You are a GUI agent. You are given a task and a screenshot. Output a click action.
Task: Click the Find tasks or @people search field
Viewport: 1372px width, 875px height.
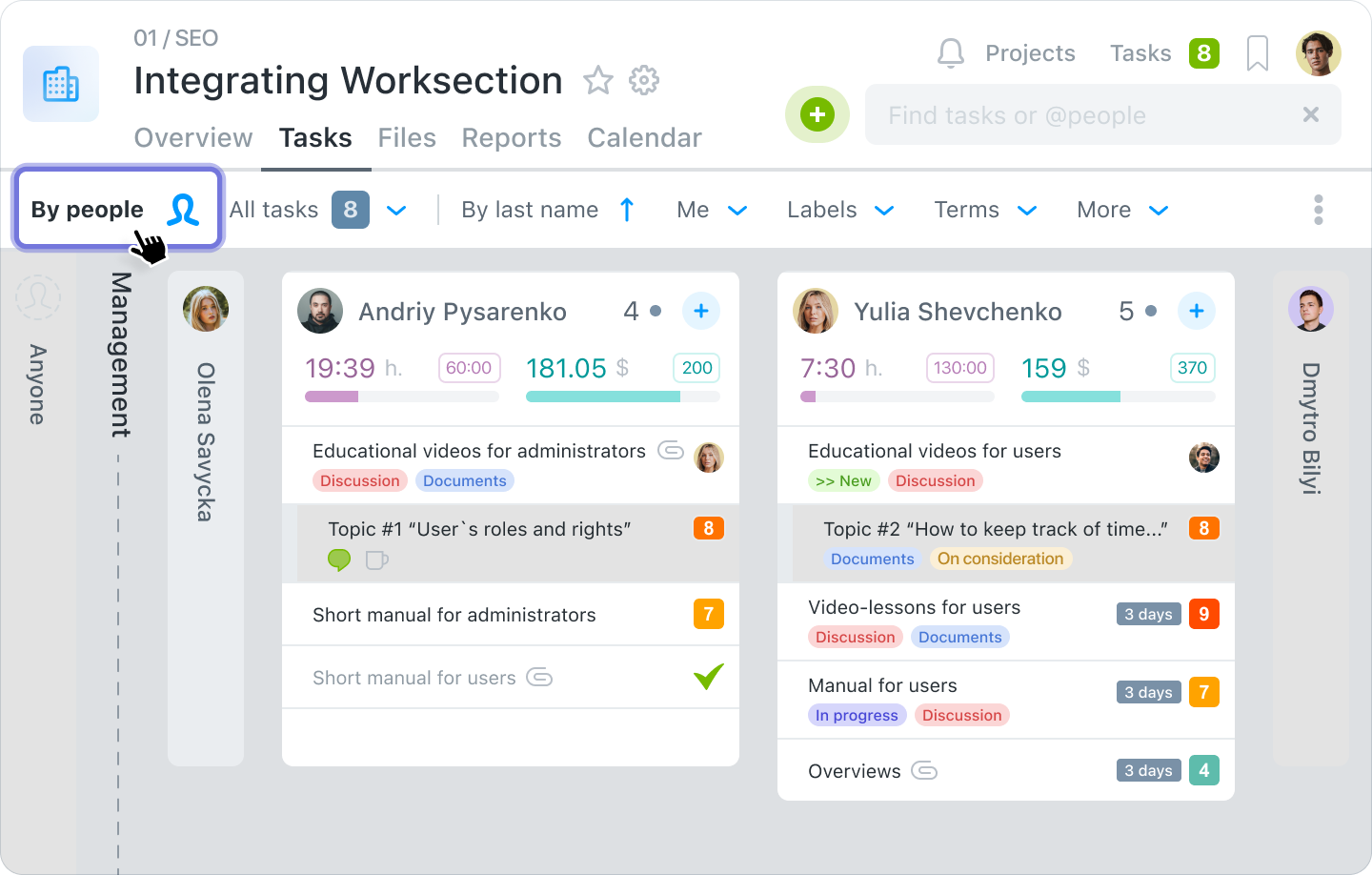[1048, 114]
